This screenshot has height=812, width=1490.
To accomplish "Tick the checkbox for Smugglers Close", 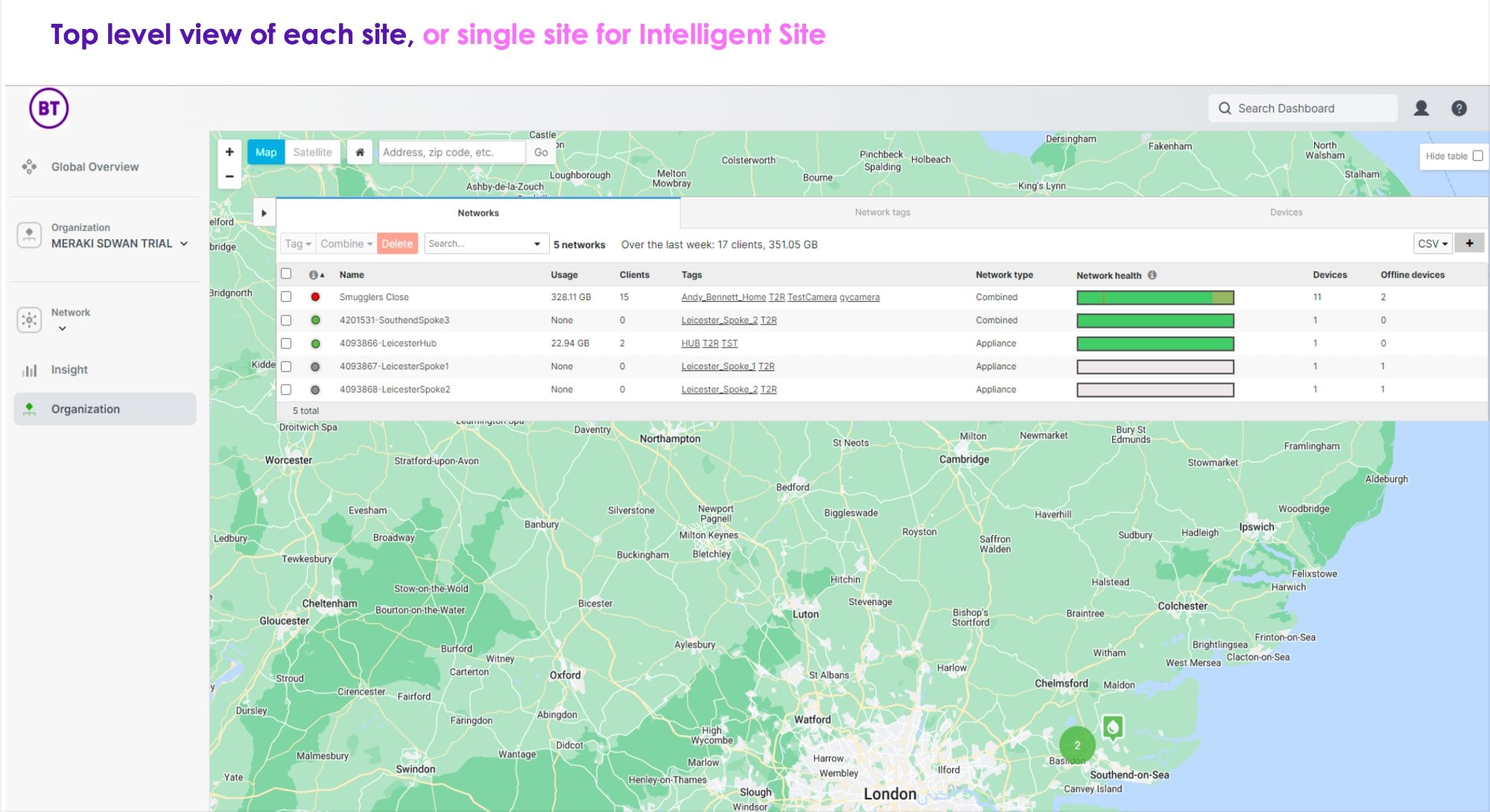I will (x=288, y=296).
